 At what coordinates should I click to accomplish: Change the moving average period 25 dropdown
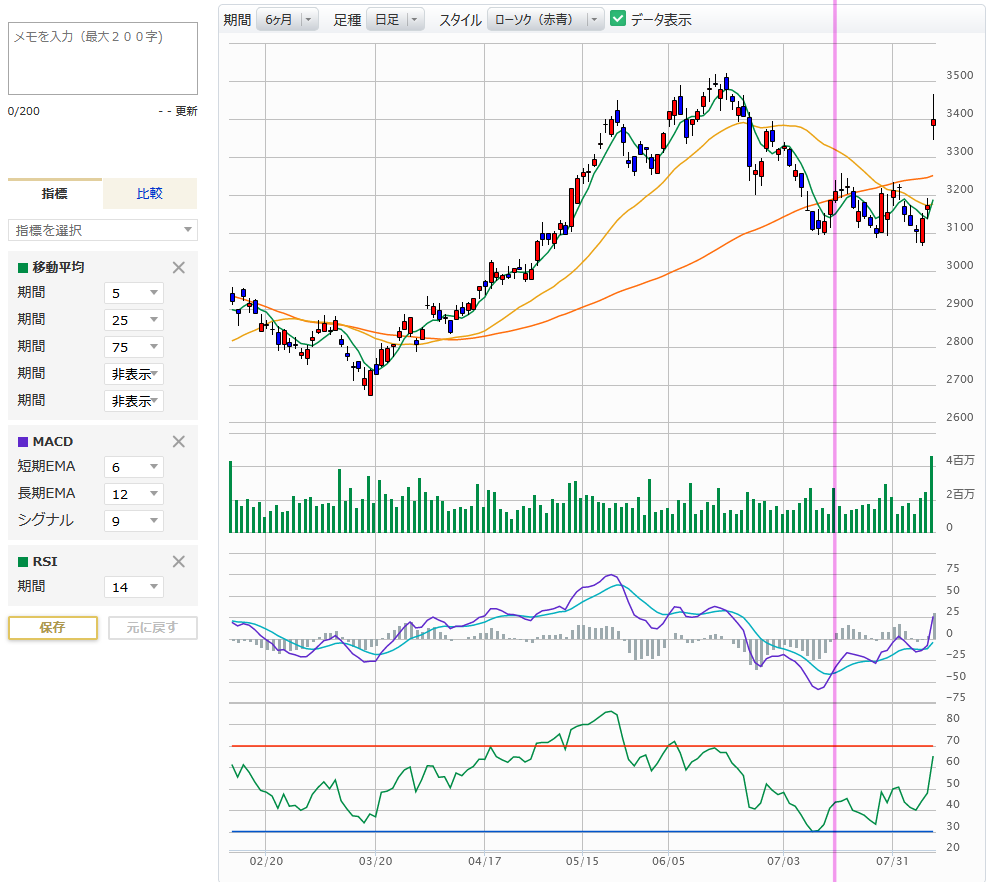[133, 320]
